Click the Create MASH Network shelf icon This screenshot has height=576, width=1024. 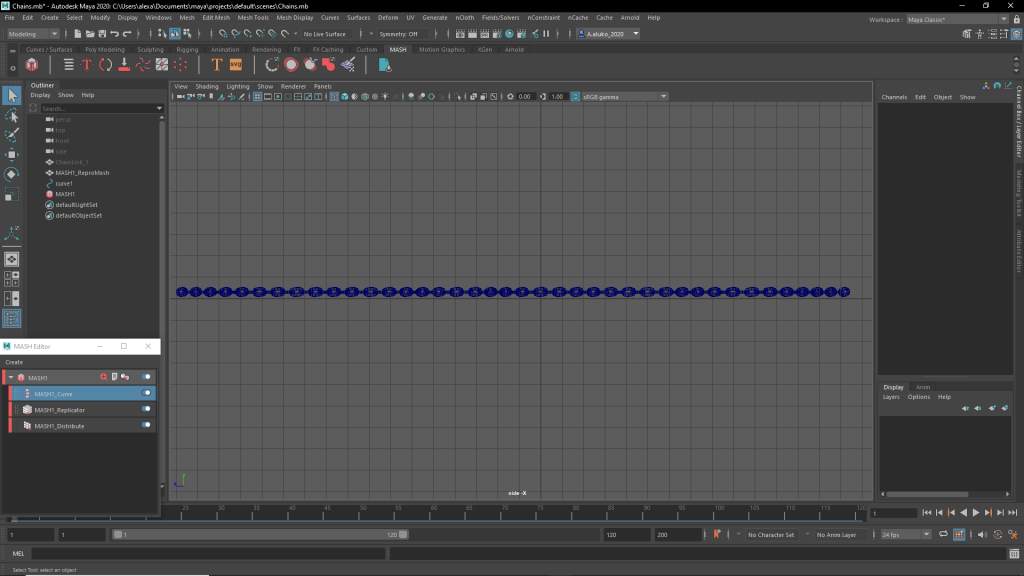[x=33, y=65]
